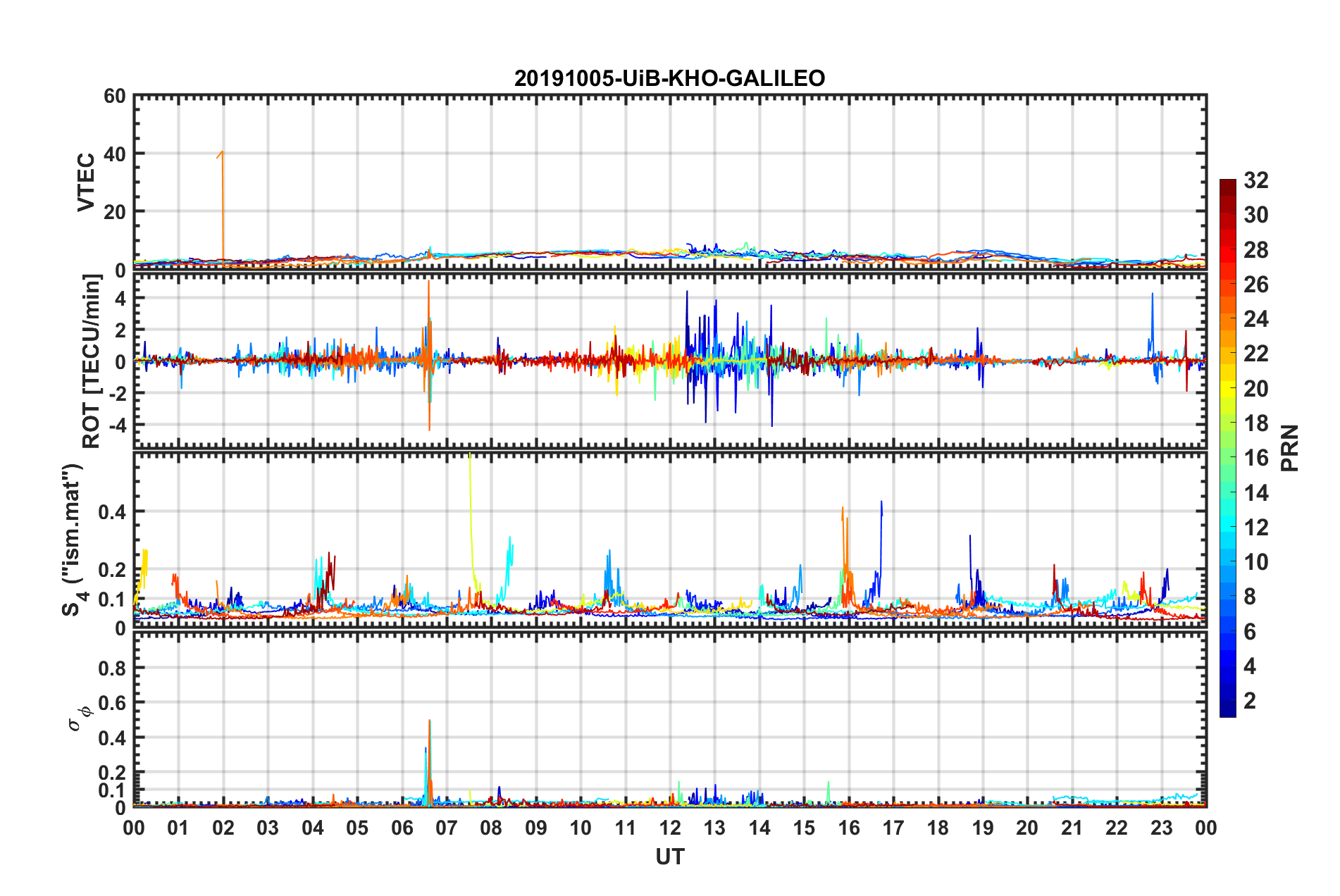This screenshot has height=896, width=1340.
Task: Click colorbar tick label 12
Action: 1256,528
